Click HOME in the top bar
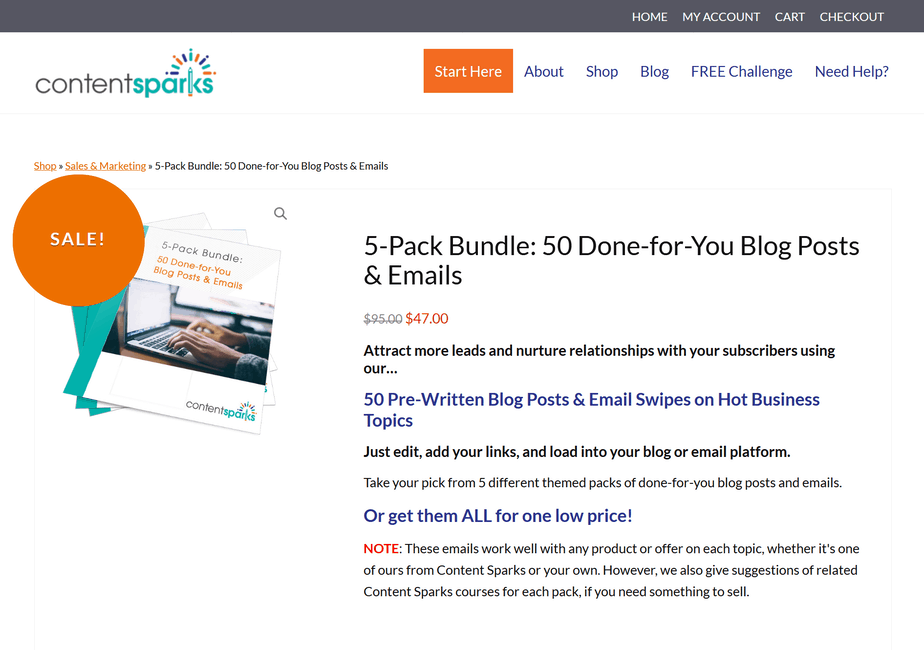Screen dimensions: 924x650 coord(649,17)
